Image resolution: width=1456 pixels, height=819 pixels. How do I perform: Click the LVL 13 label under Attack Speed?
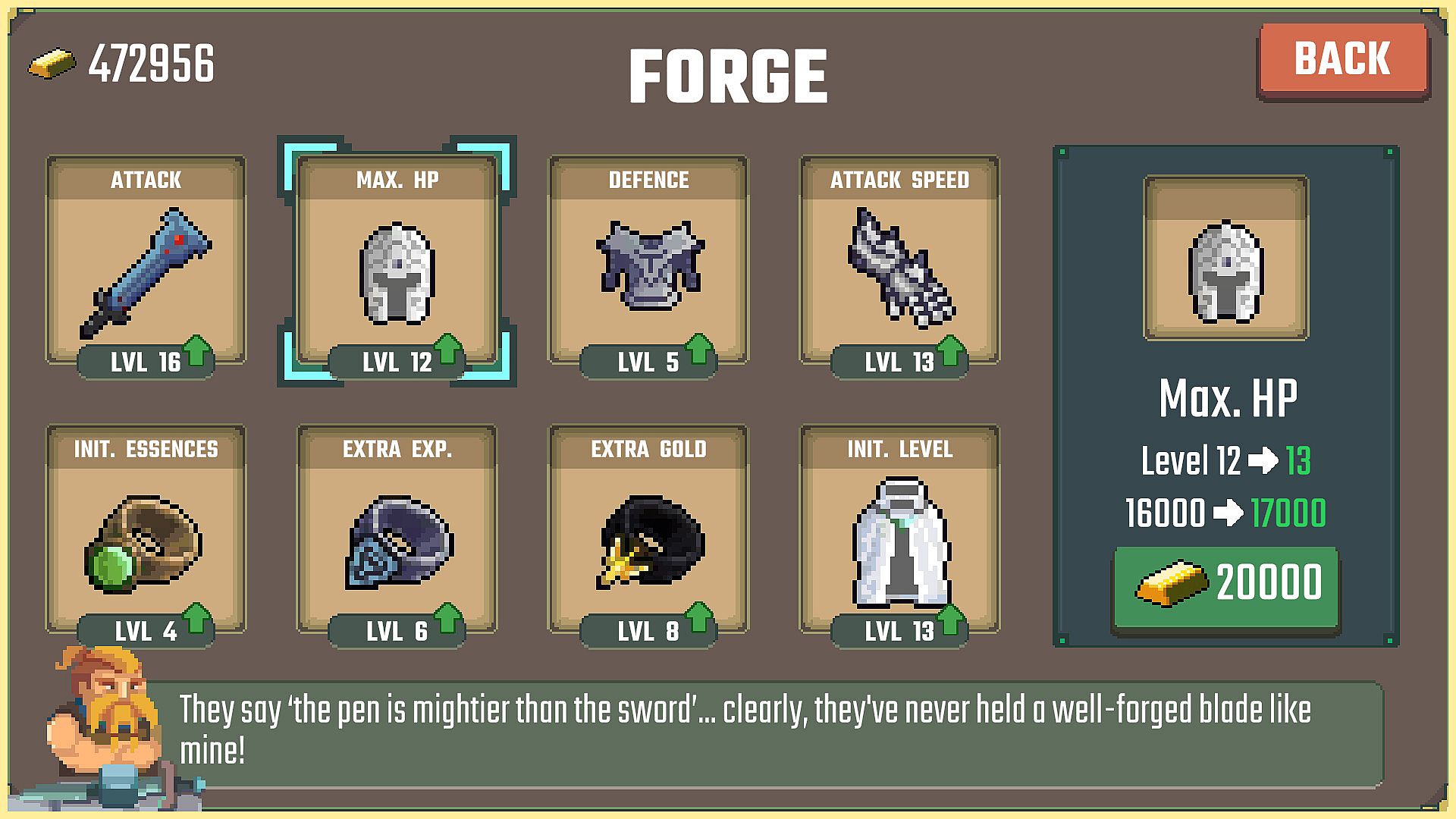coord(899,362)
